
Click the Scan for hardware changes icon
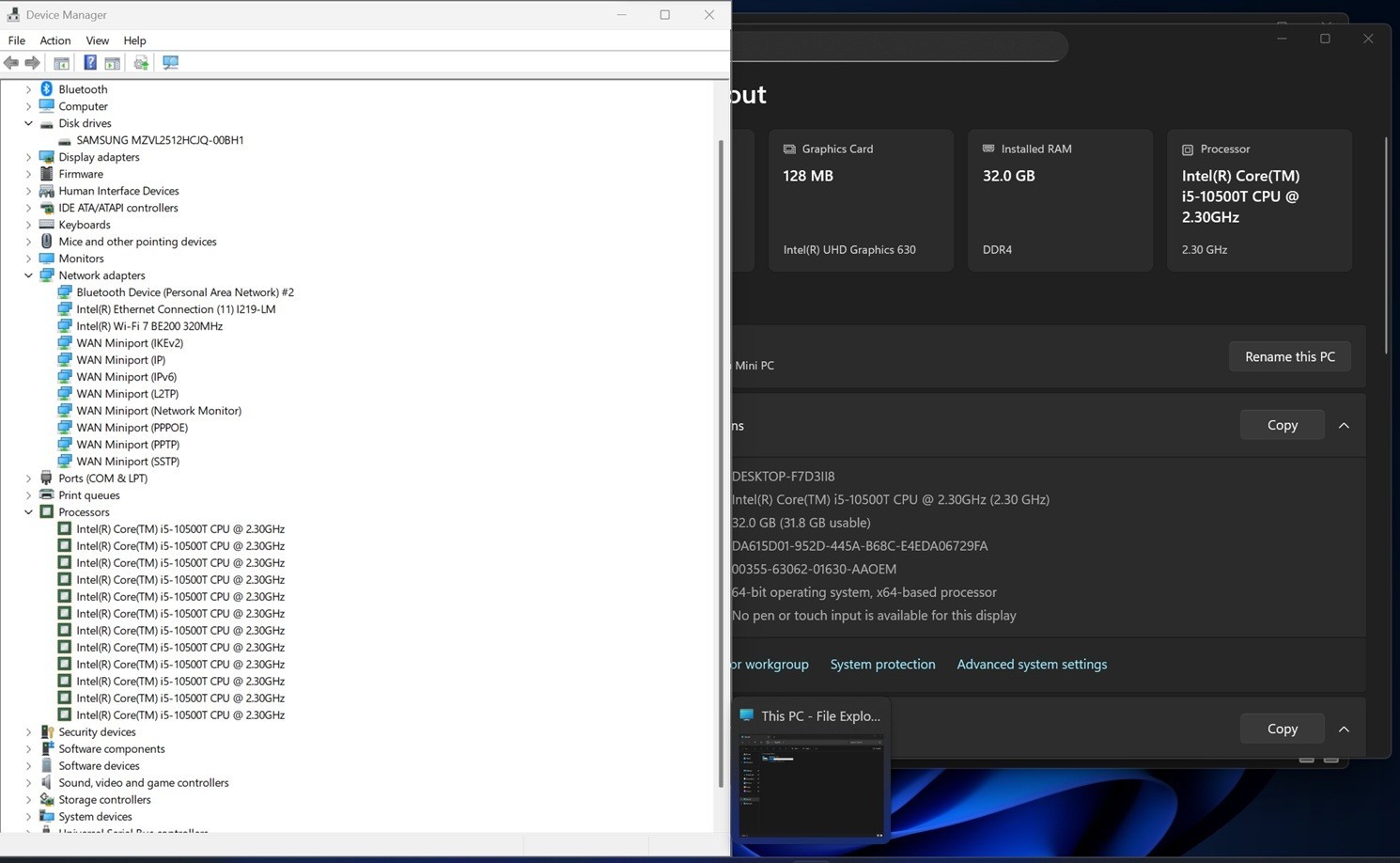(170, 63)
